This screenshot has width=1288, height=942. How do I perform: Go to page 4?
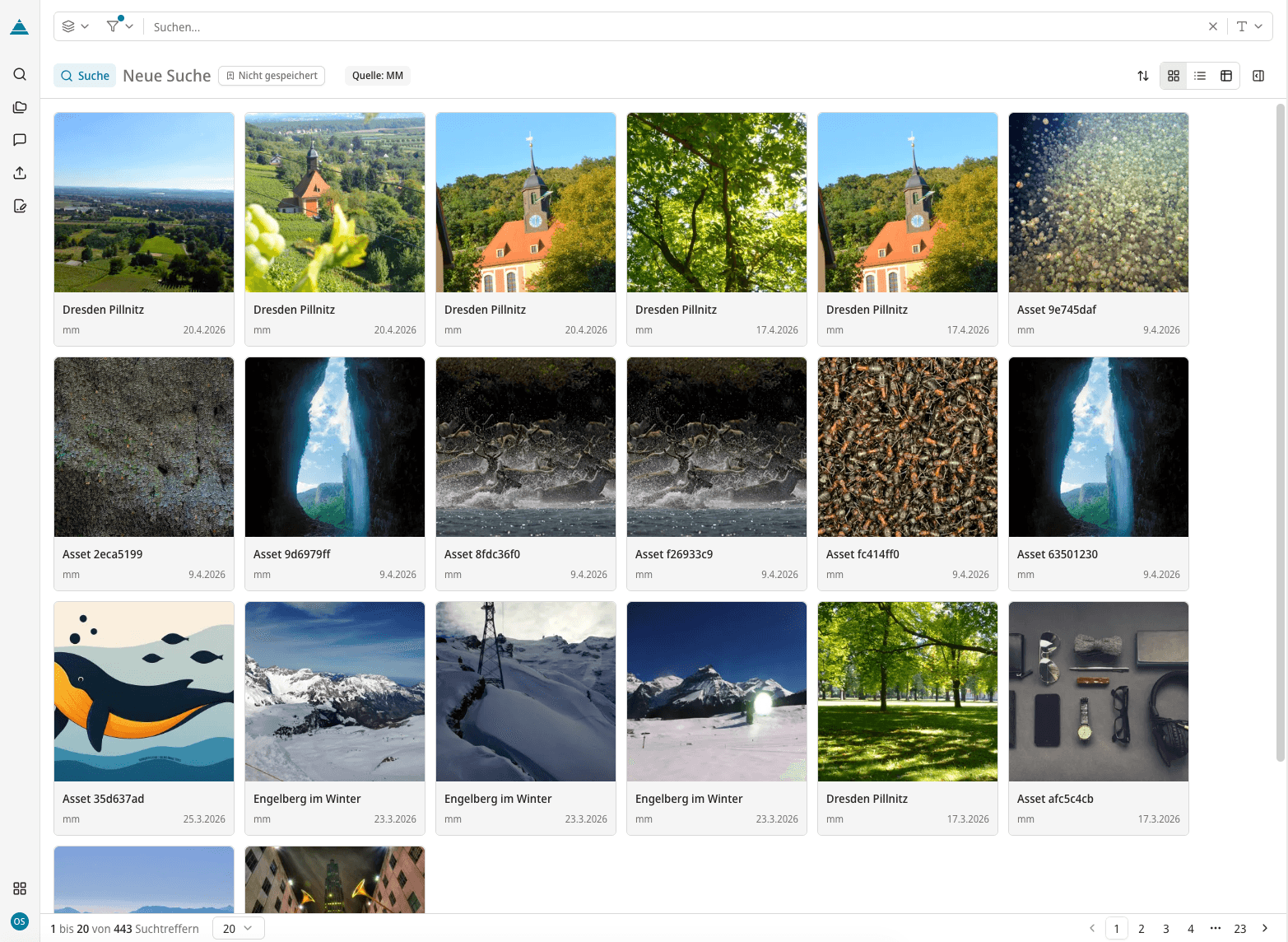click(x=1191, y=928)
